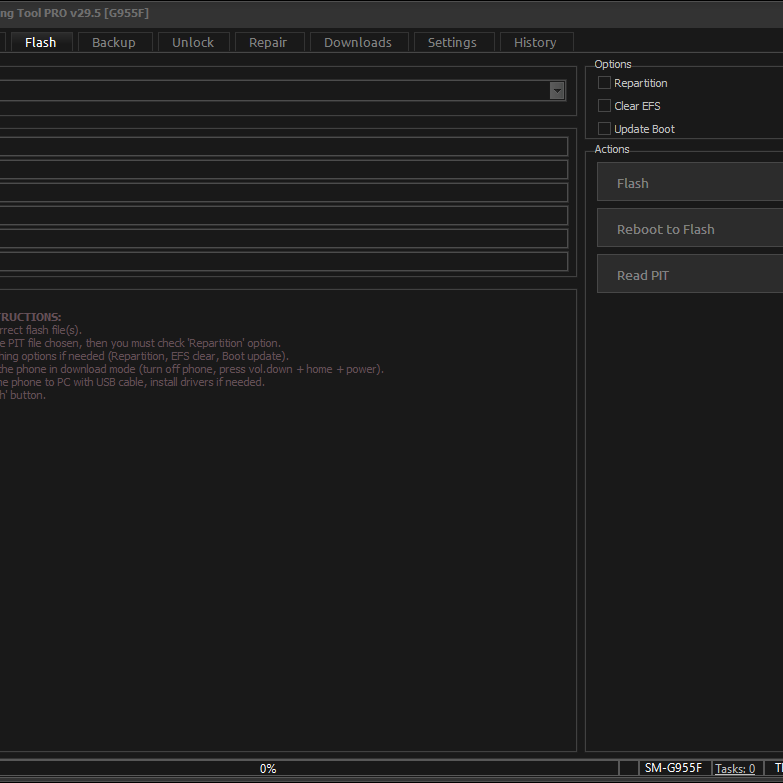Click the first file path input field

tap(284, 147)
